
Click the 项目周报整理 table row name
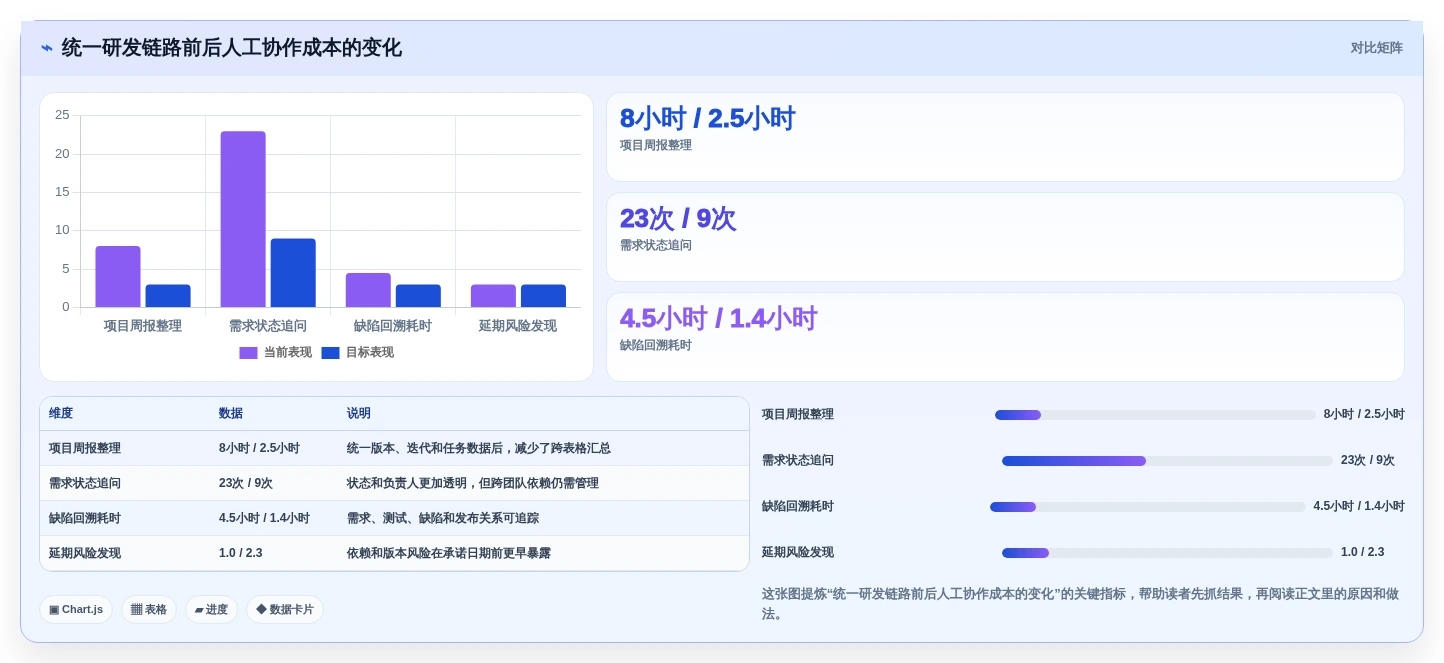[x=85, y=449]
